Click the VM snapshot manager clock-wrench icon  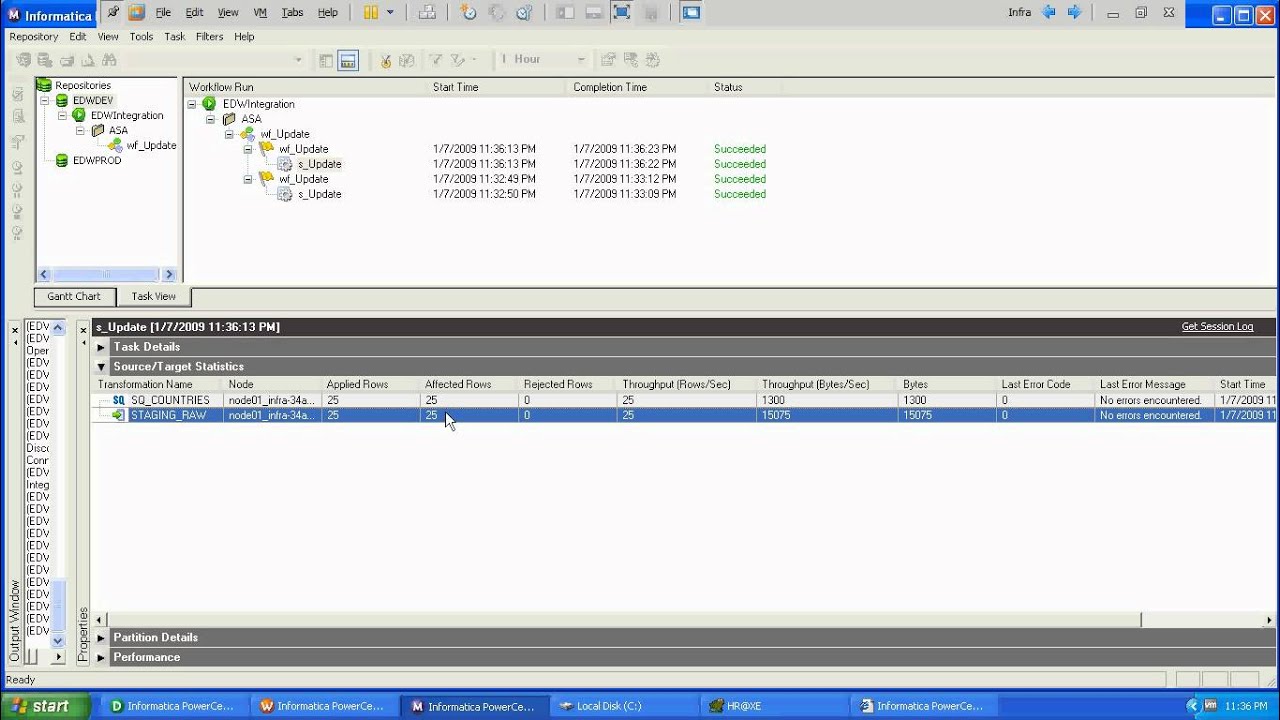pos(523,13)
